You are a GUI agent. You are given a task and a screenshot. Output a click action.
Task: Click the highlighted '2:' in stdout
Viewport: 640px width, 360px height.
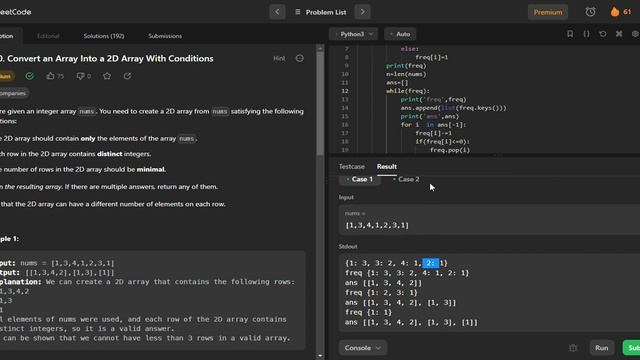click(430, 263)
